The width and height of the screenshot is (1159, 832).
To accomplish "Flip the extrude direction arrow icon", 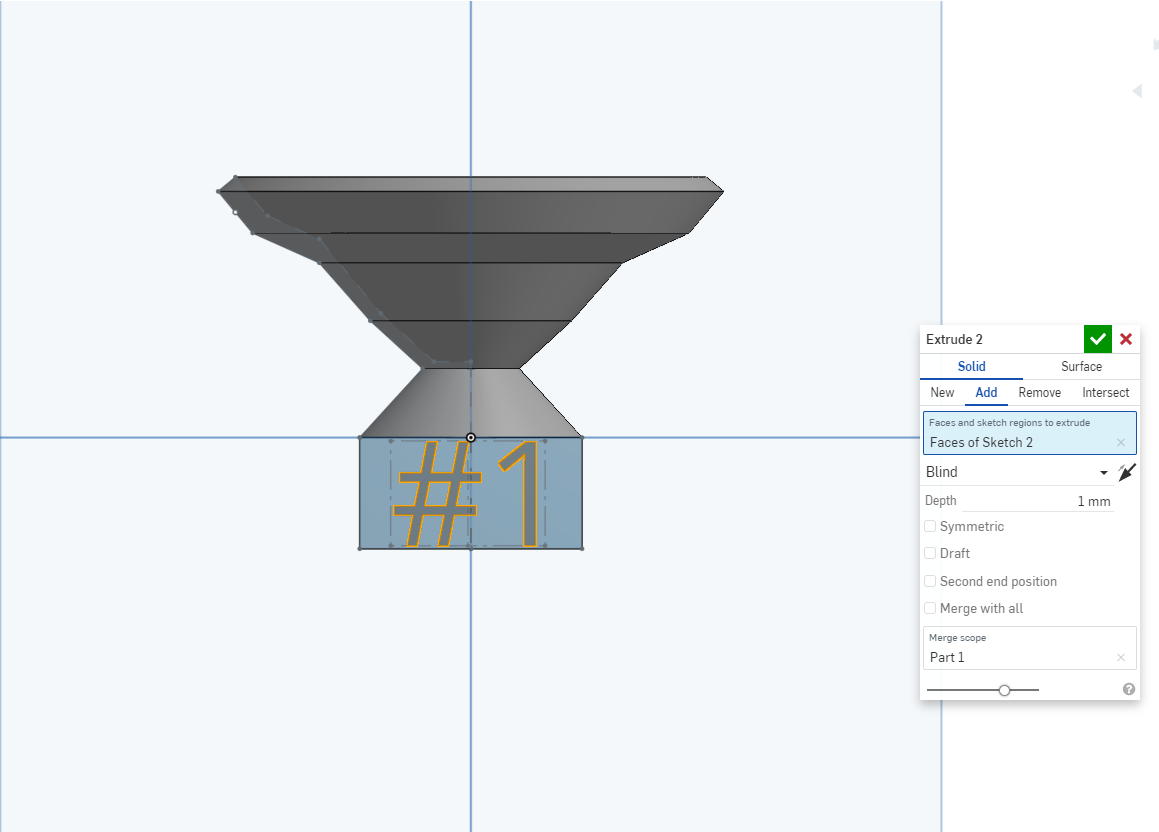I will coord(1127,471).
